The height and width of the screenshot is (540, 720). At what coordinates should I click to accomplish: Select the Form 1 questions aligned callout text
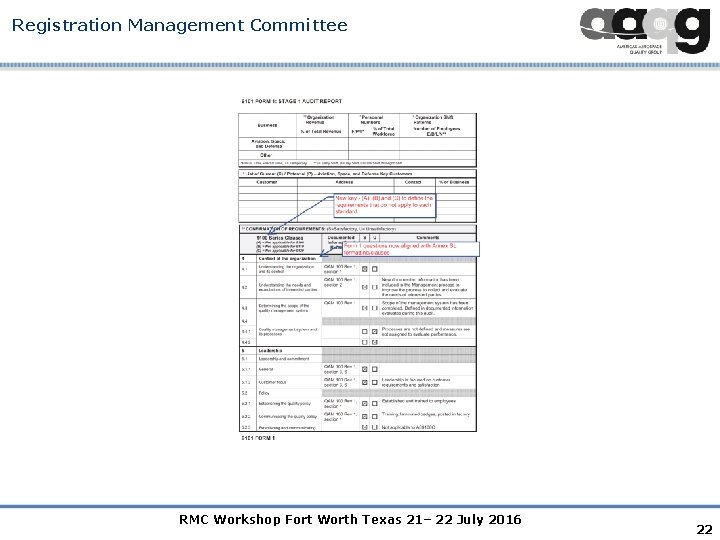coord(400,249)
